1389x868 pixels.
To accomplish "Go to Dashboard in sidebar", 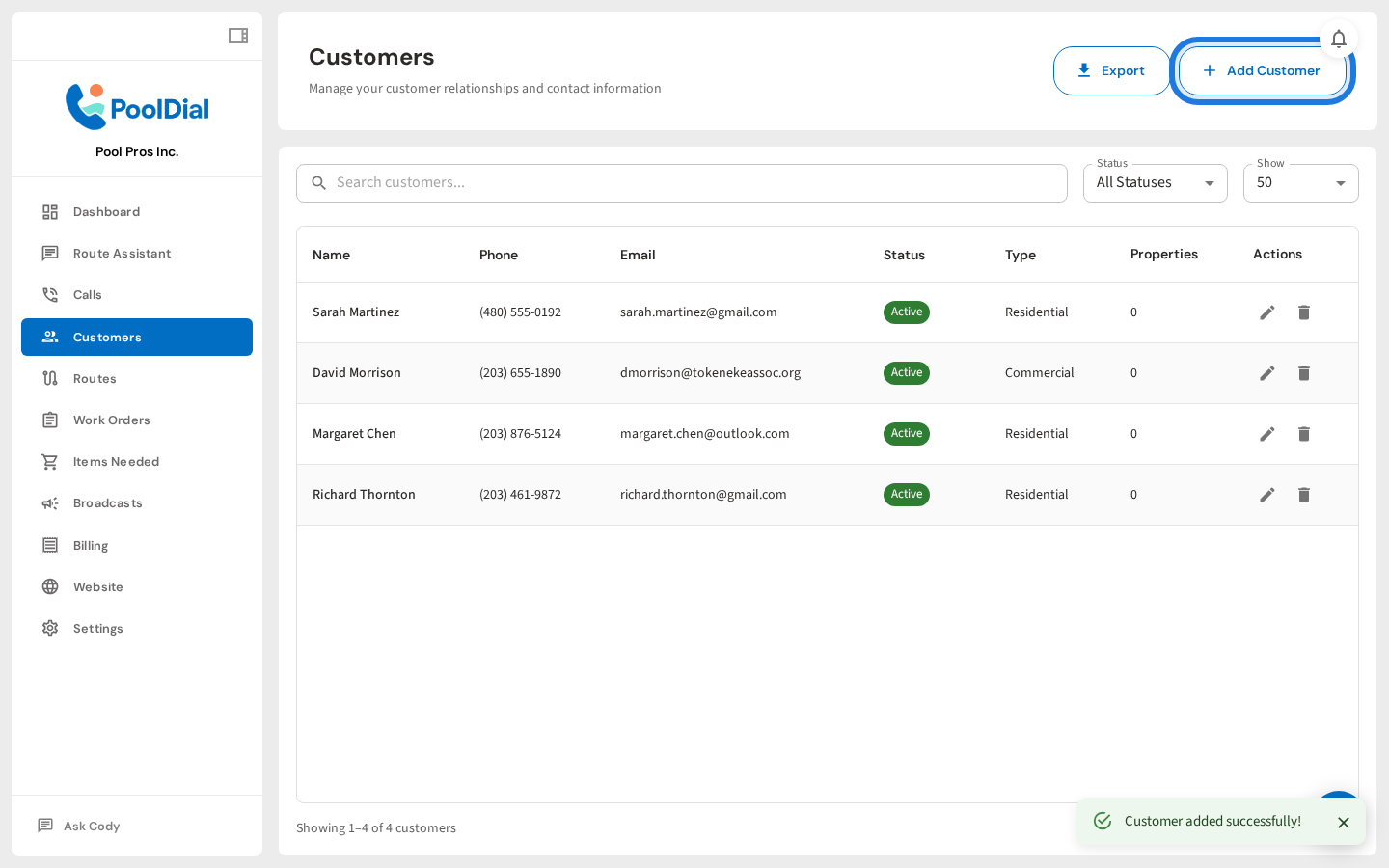I will tap(106, 212).
